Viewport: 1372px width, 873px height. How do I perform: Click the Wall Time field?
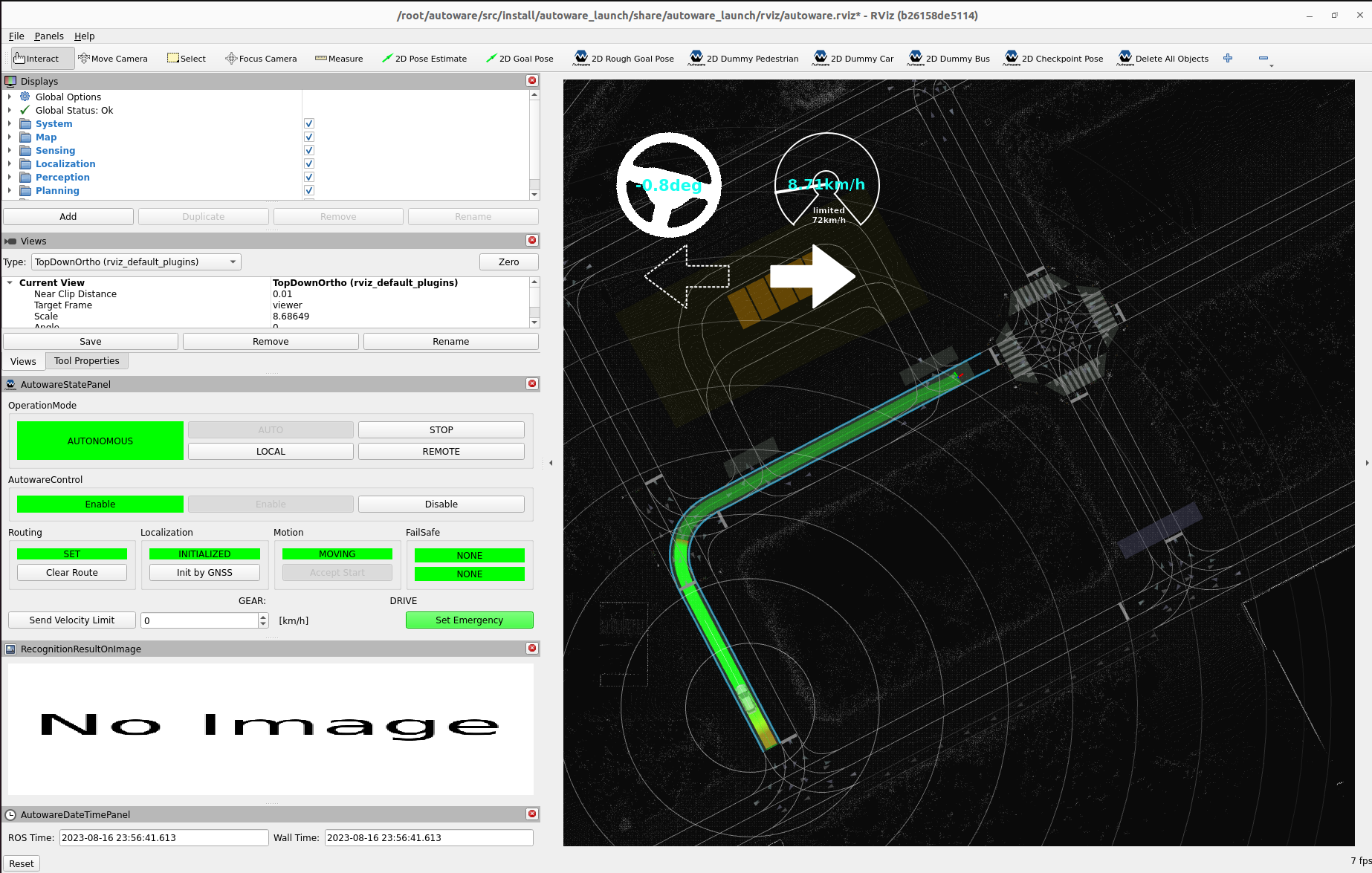click(429, 837)
